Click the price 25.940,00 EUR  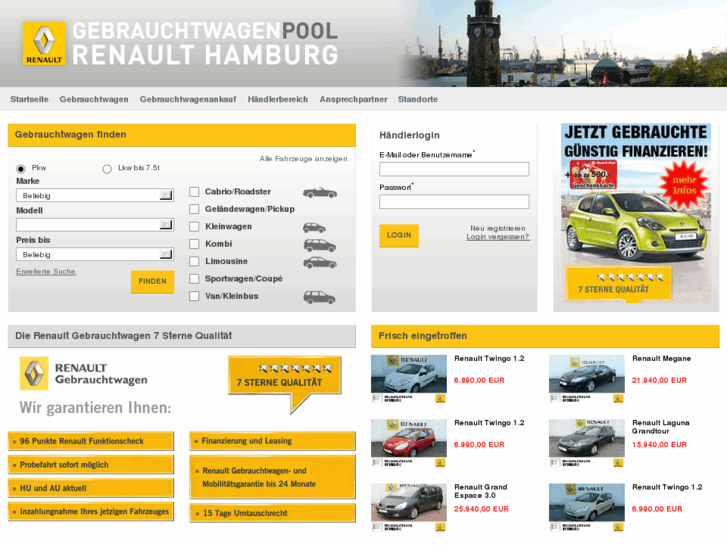pyautogui.click(x=481, y=509)
